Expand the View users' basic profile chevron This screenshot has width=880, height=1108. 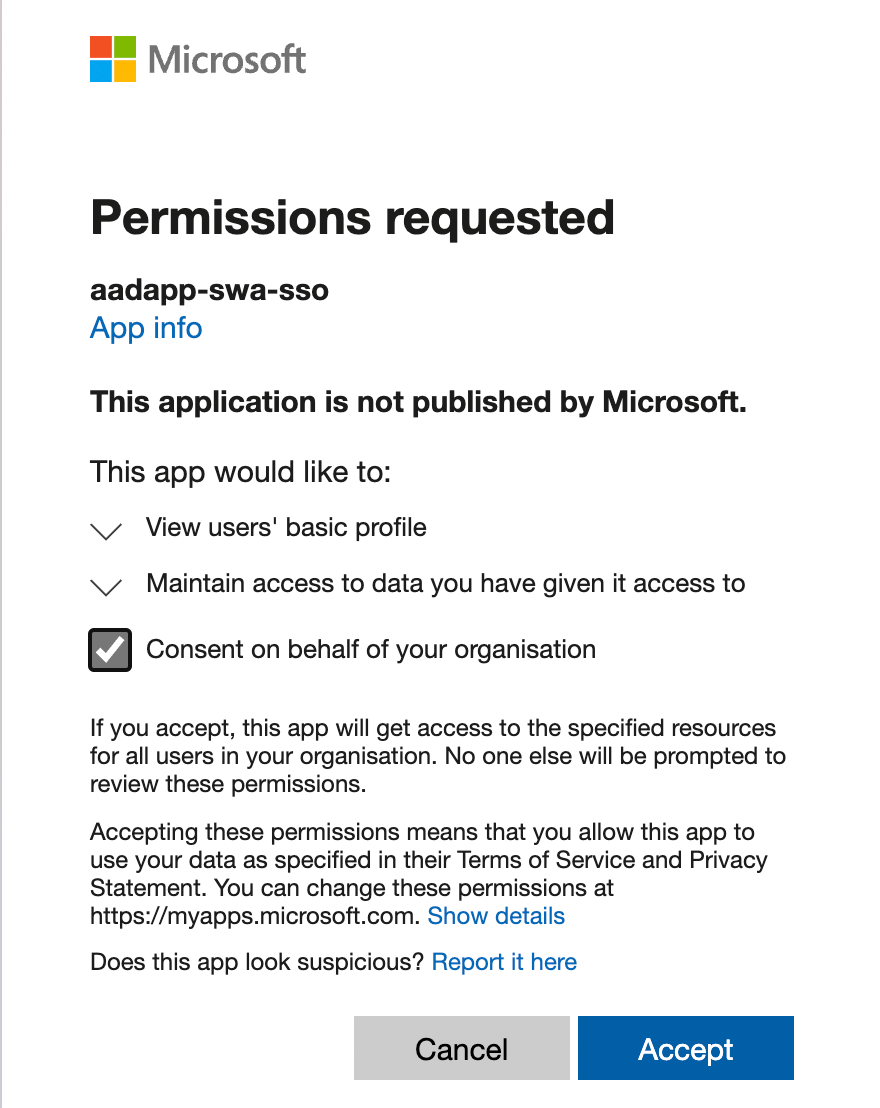(107, 531)
